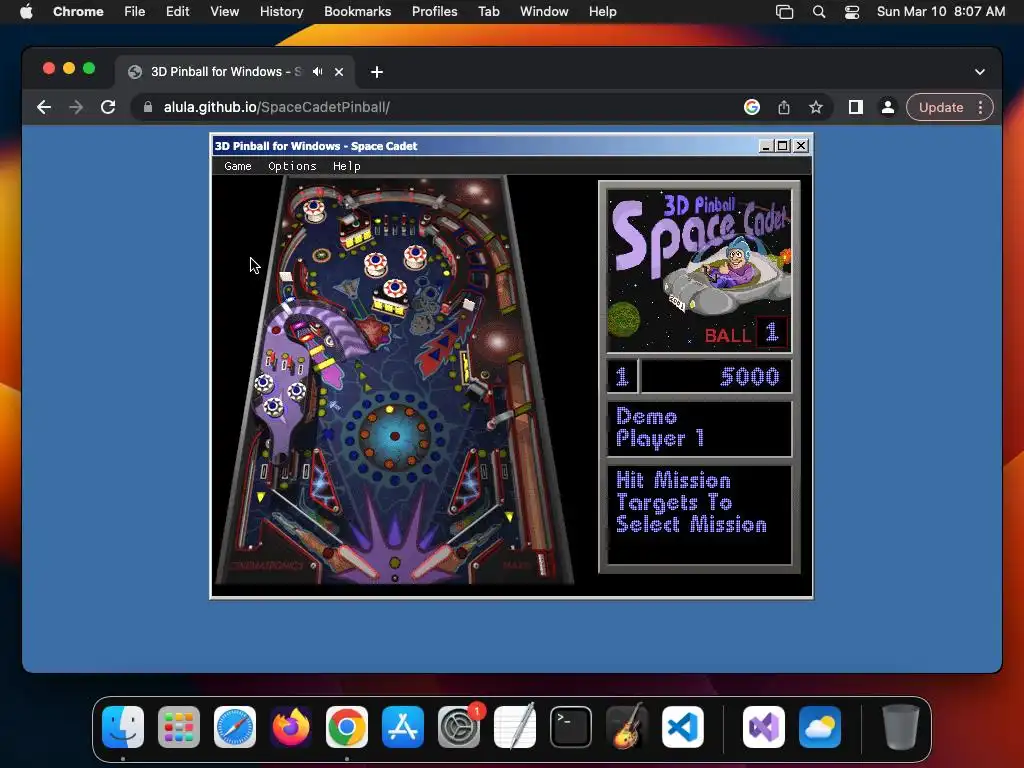Open Finder from the Dock
Viewport: 1024px width, 768px height.
pos(123,727)
